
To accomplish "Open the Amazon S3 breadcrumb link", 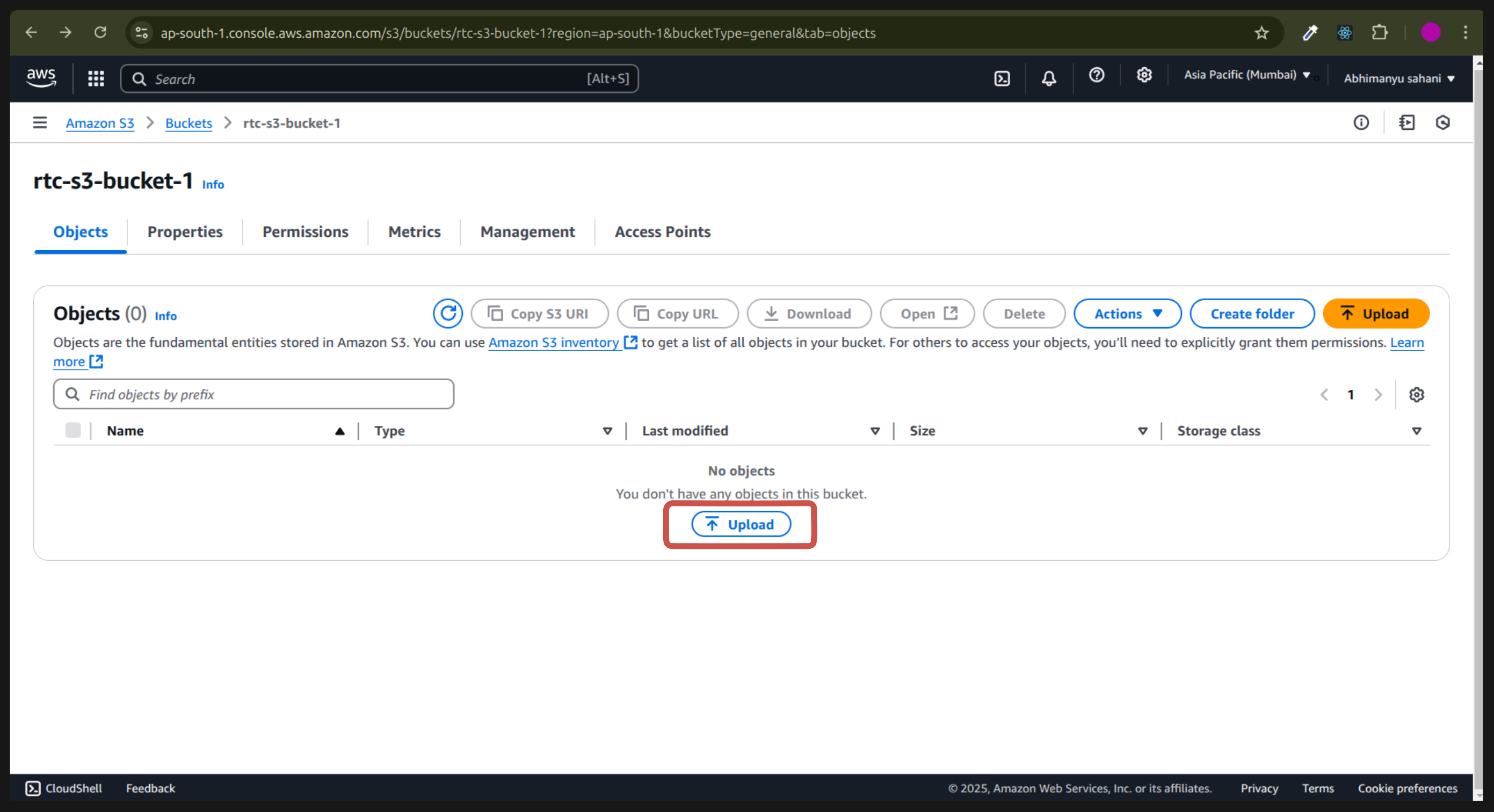I will (x=100, y=123).
